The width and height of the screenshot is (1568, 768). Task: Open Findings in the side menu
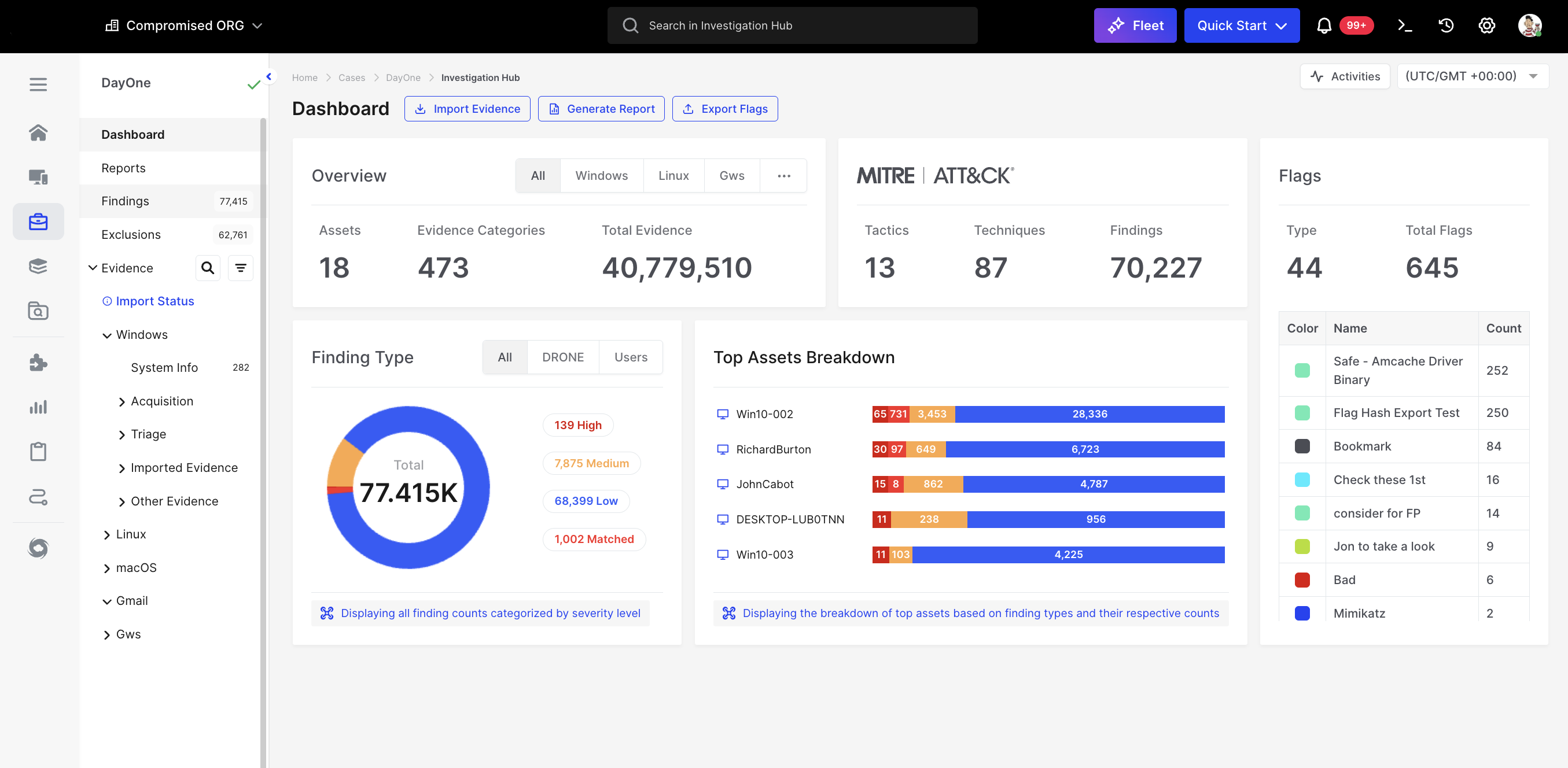(126, 201)
